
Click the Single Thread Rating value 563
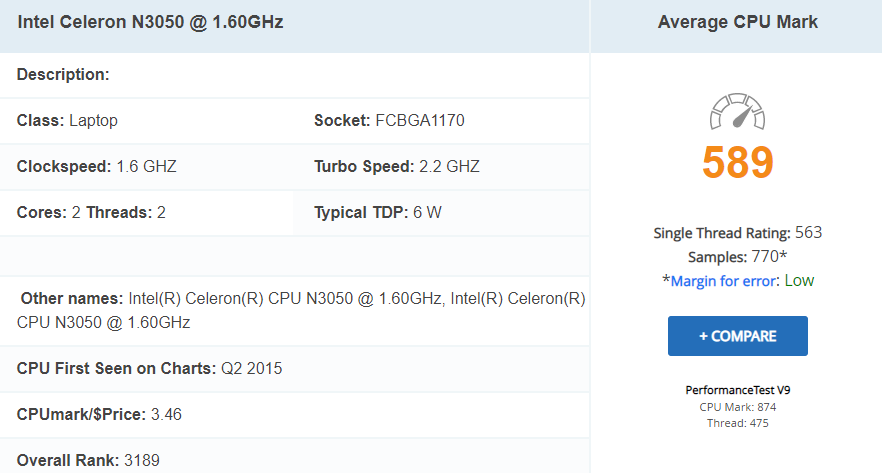pos(808,233)
